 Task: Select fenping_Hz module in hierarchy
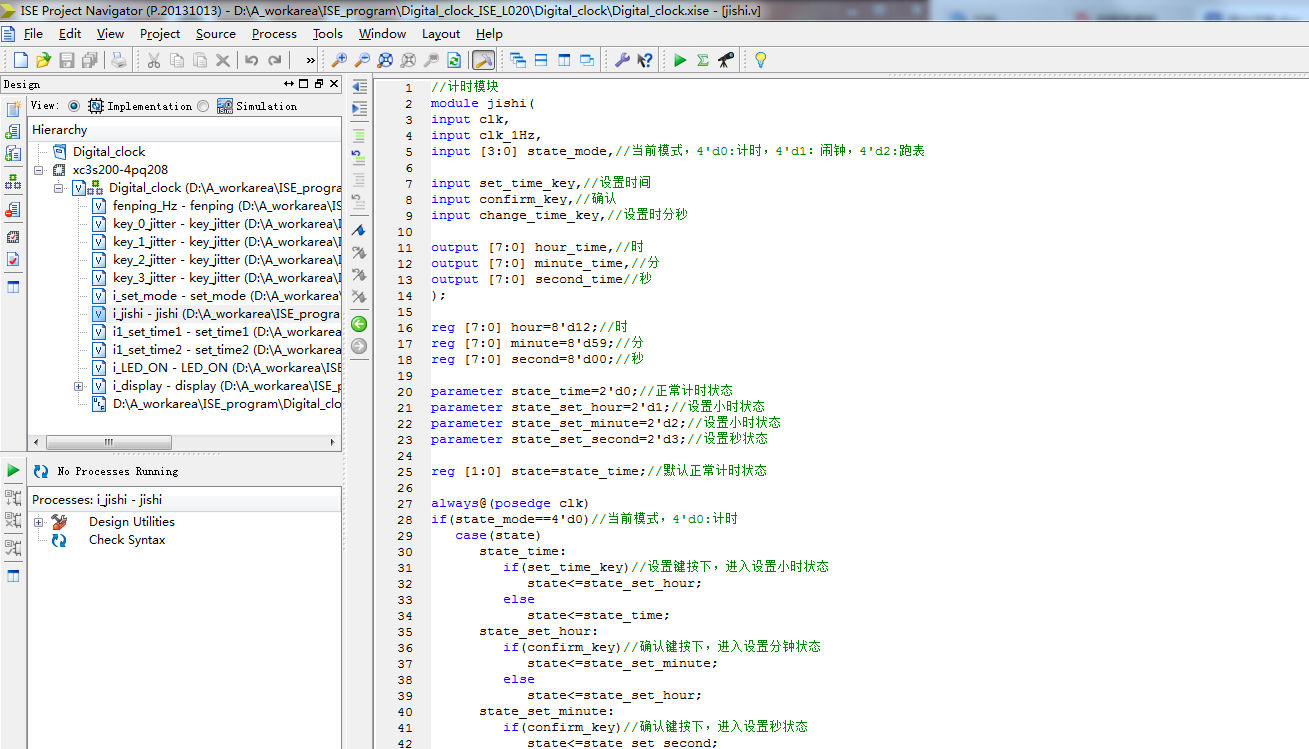(144, 206)
